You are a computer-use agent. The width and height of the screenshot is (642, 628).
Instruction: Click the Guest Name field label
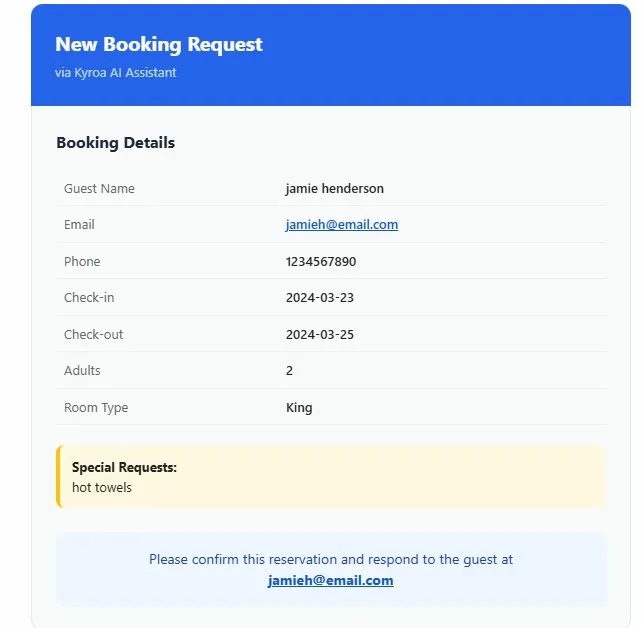(99, 188)
